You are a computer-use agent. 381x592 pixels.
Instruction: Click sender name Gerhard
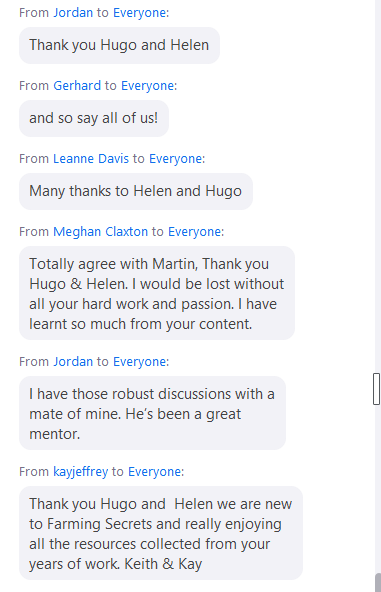(x=77, y=85)
